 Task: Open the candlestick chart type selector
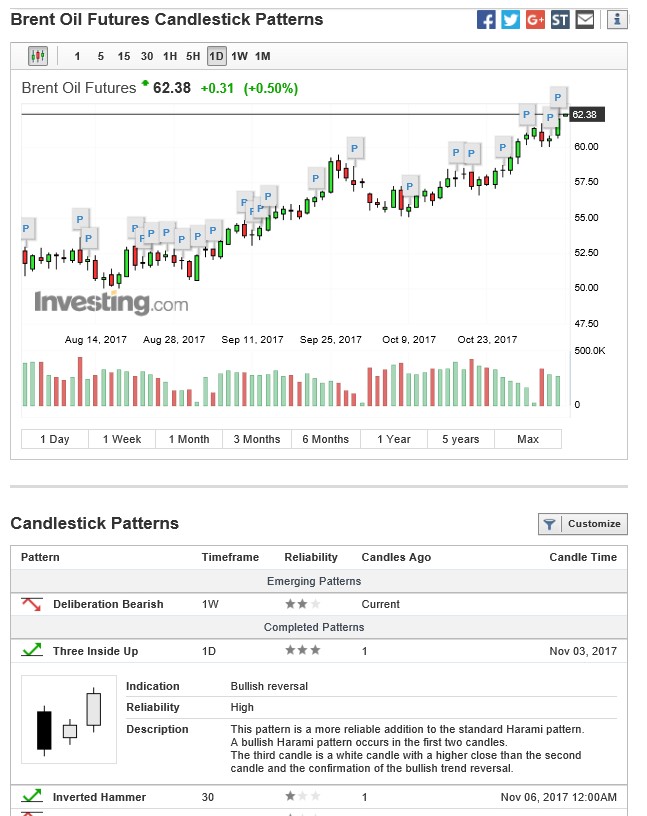point(38,56)
